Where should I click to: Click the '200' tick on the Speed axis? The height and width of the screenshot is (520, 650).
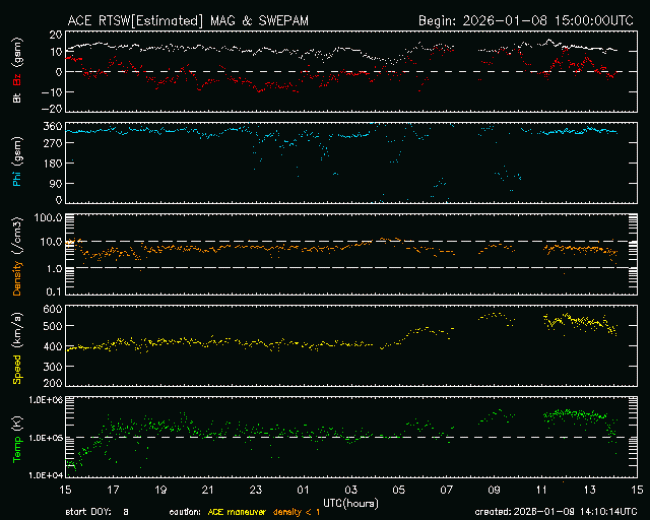coord(53,383)
